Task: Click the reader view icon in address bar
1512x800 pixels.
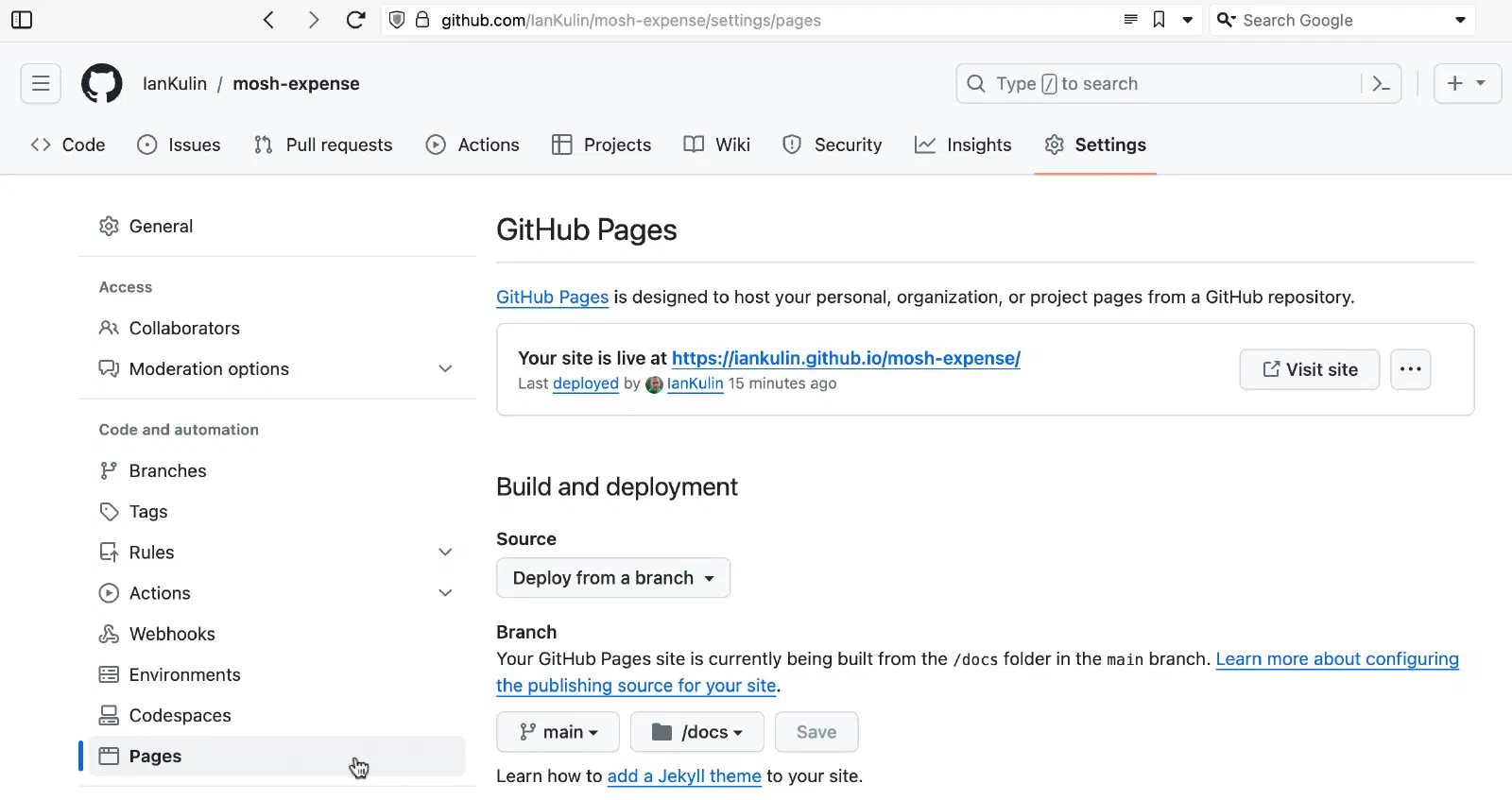Action: [1130, 20]
